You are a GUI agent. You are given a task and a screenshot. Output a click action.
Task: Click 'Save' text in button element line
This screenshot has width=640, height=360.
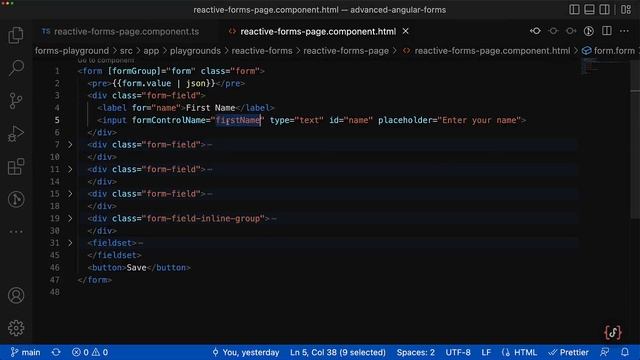click(x=136, y=267)
